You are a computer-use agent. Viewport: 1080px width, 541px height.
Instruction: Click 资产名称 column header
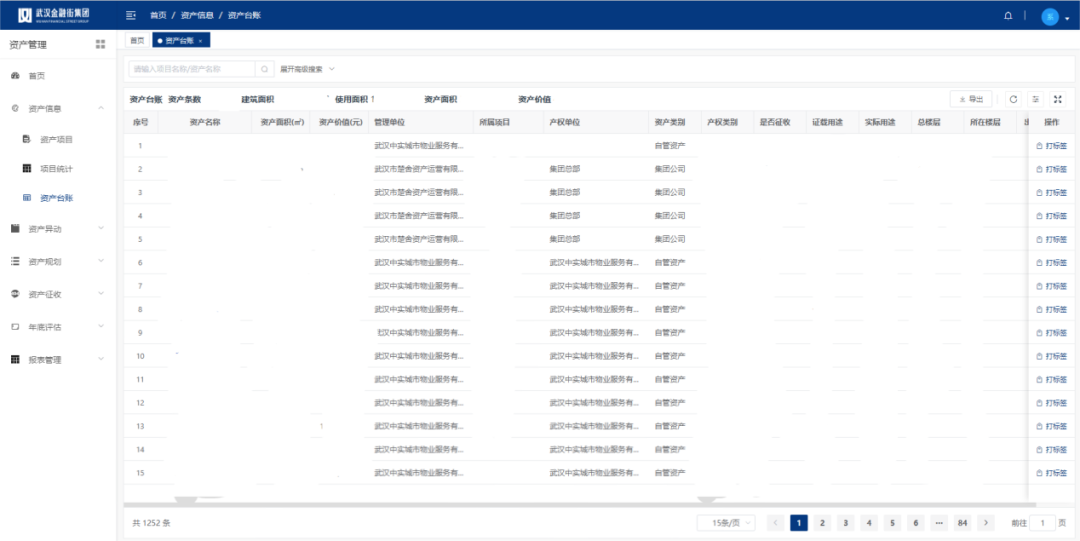tap(205, 122)
